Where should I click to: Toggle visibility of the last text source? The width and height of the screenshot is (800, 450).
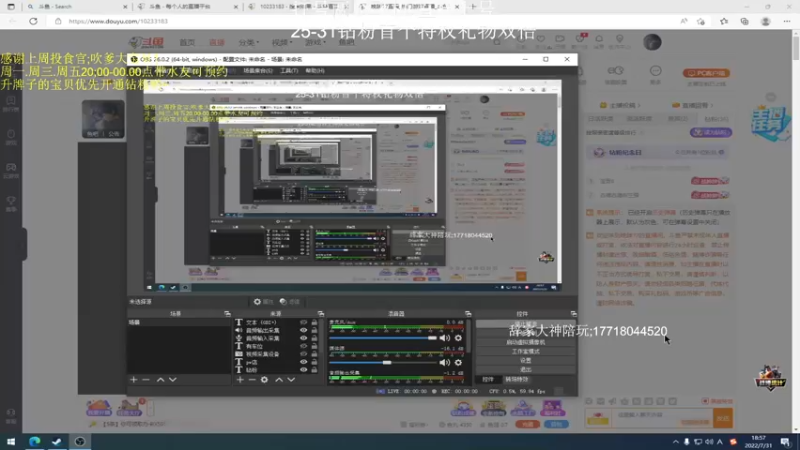point(304,369)
